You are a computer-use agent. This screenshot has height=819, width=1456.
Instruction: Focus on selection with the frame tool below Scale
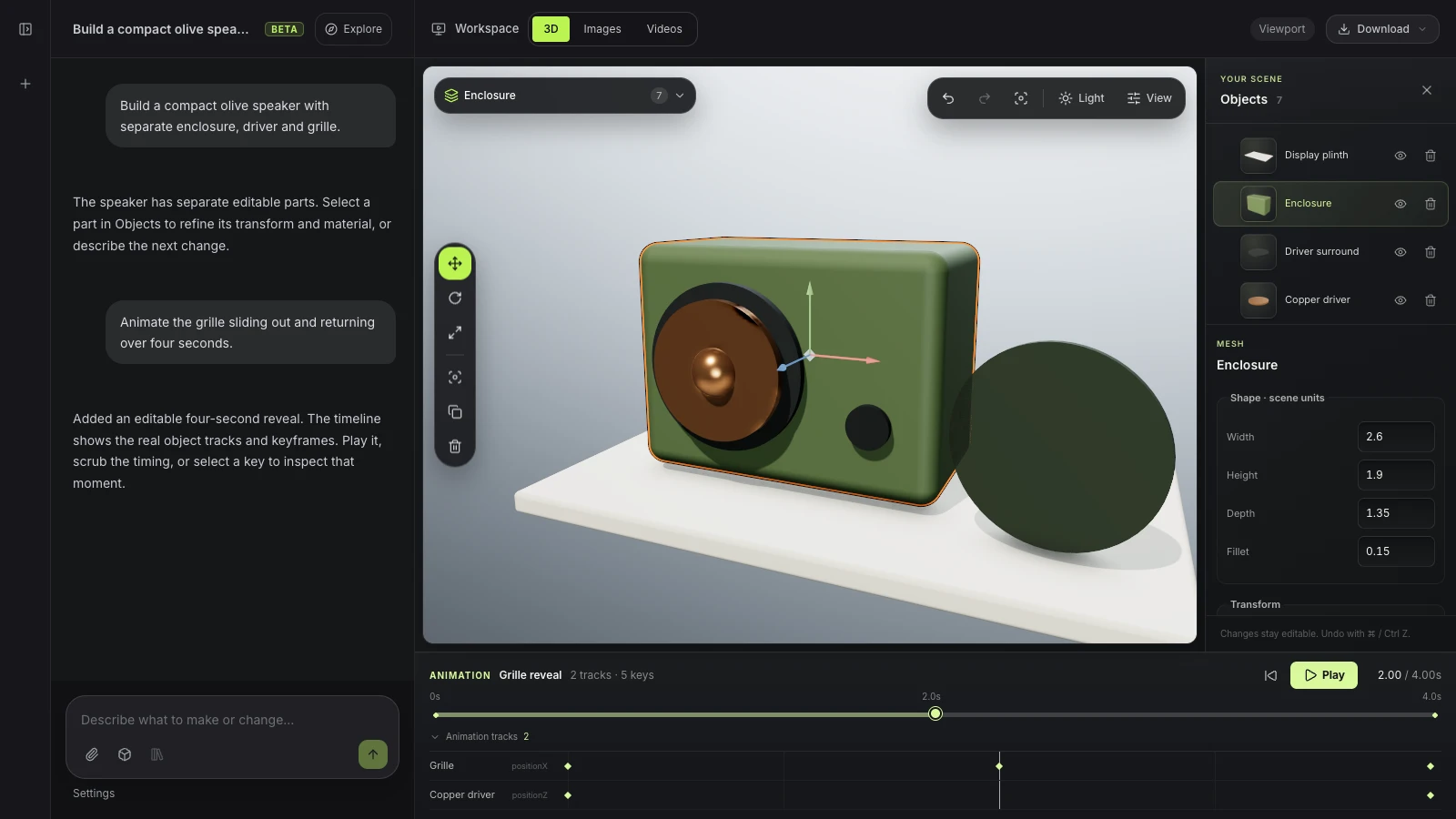455,377
